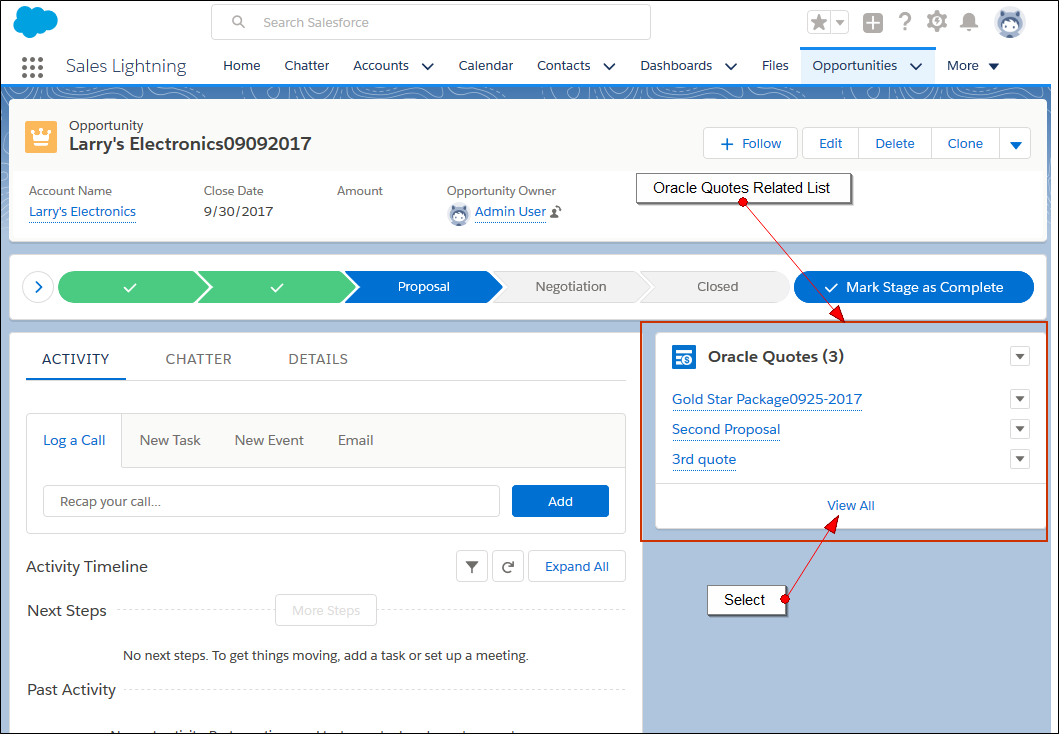Open Larry's Electronics account link
This screenshot has width=1059, height=734.
point(82,211)
